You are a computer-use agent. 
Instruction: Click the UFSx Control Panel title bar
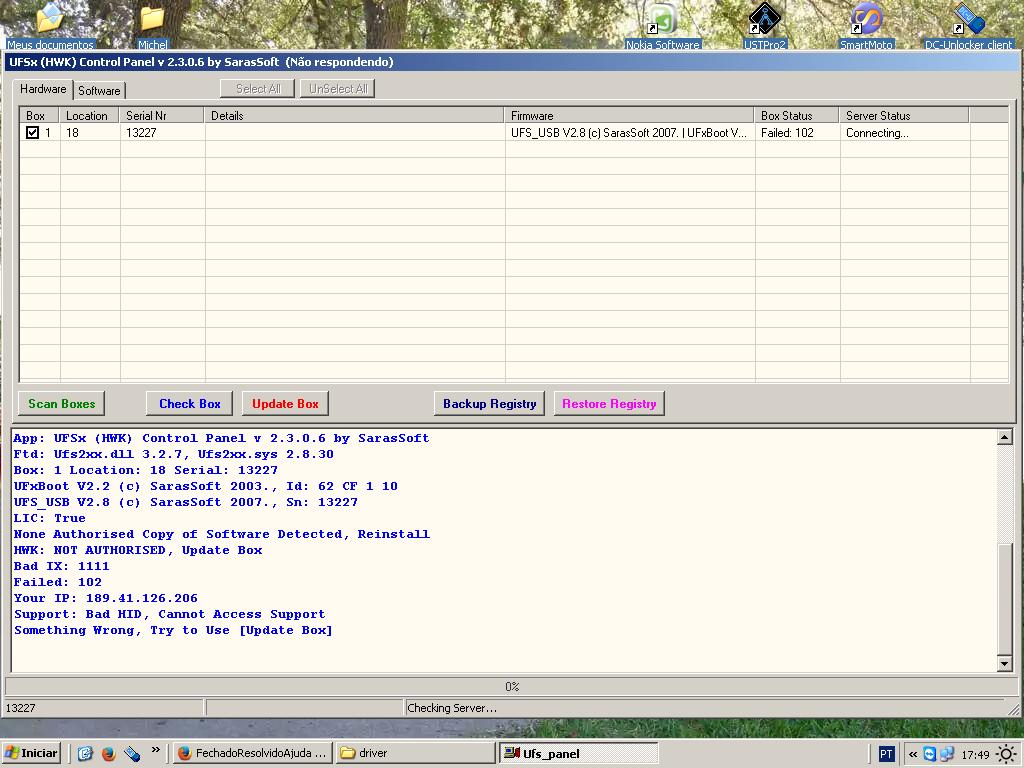tap(510, 62)
